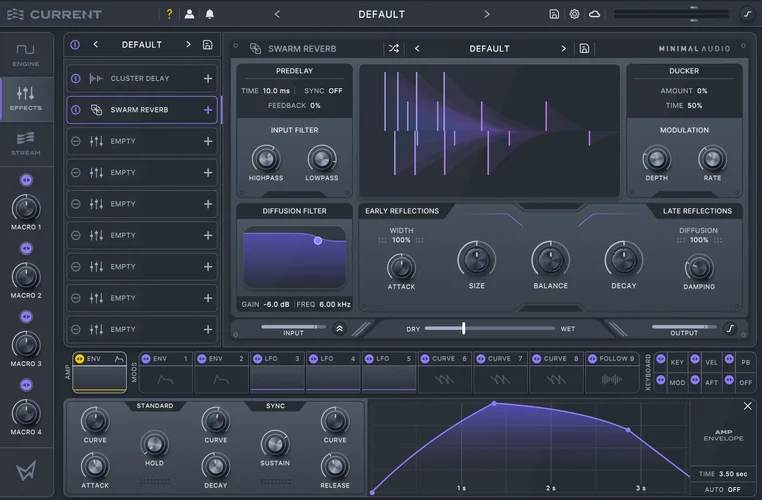Open settings gear in top bar
Viewport: 762px width, 500px height.
click(x=574, y=14)
